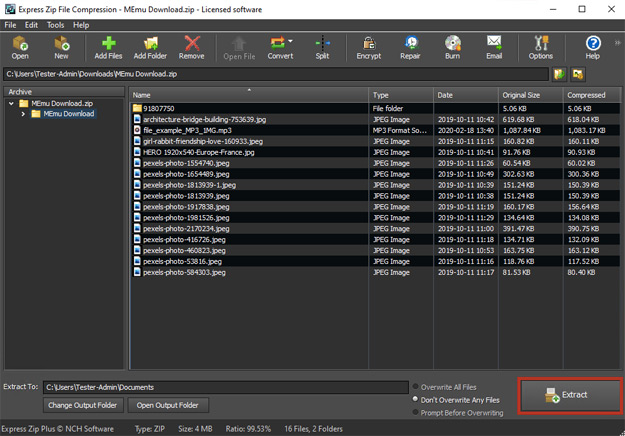The height and width of the screenshot is (436, 625).
Task: Select pexels-photo-416726.jpeg
Action: point(375,240)
